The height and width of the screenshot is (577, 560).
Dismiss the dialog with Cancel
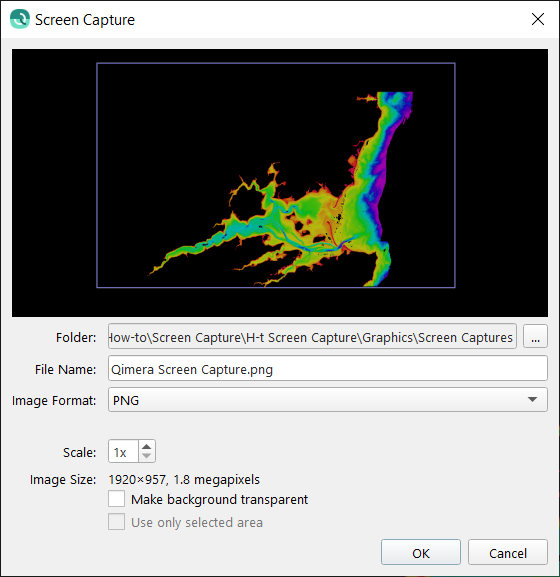point(508,552)
